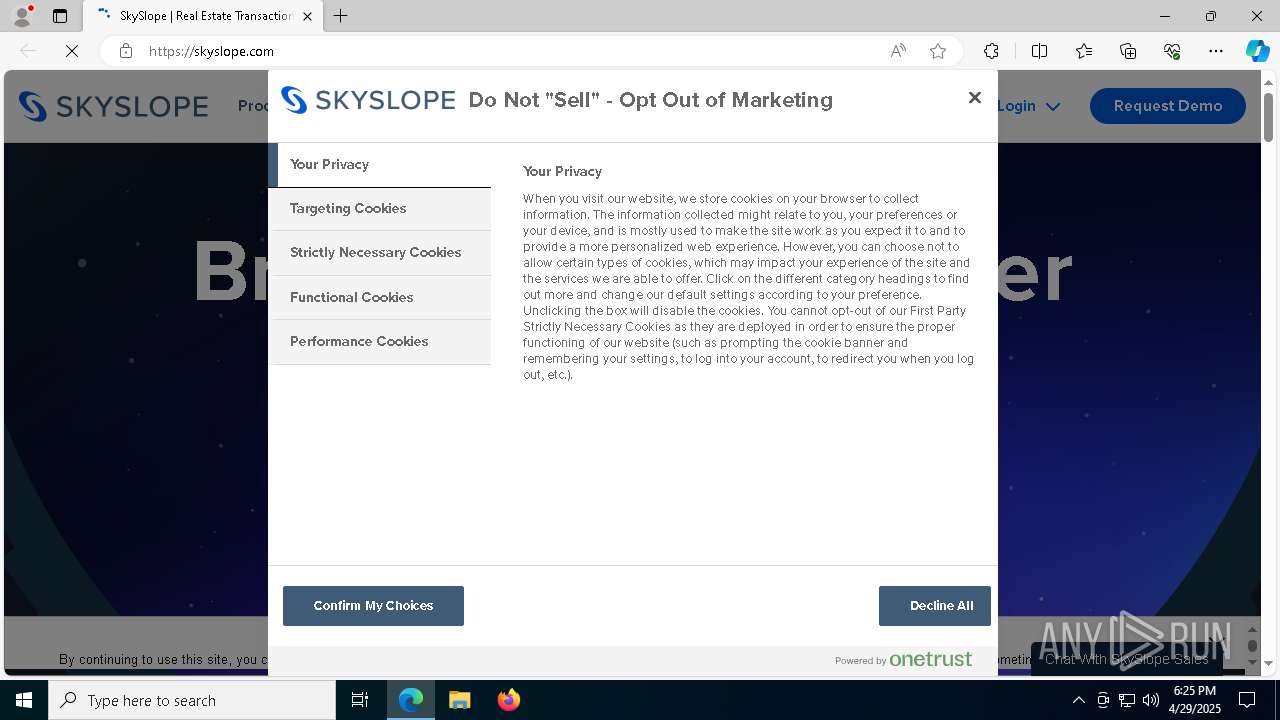
Task: Open the Performance Cookies tab
Action: [380, 342]
